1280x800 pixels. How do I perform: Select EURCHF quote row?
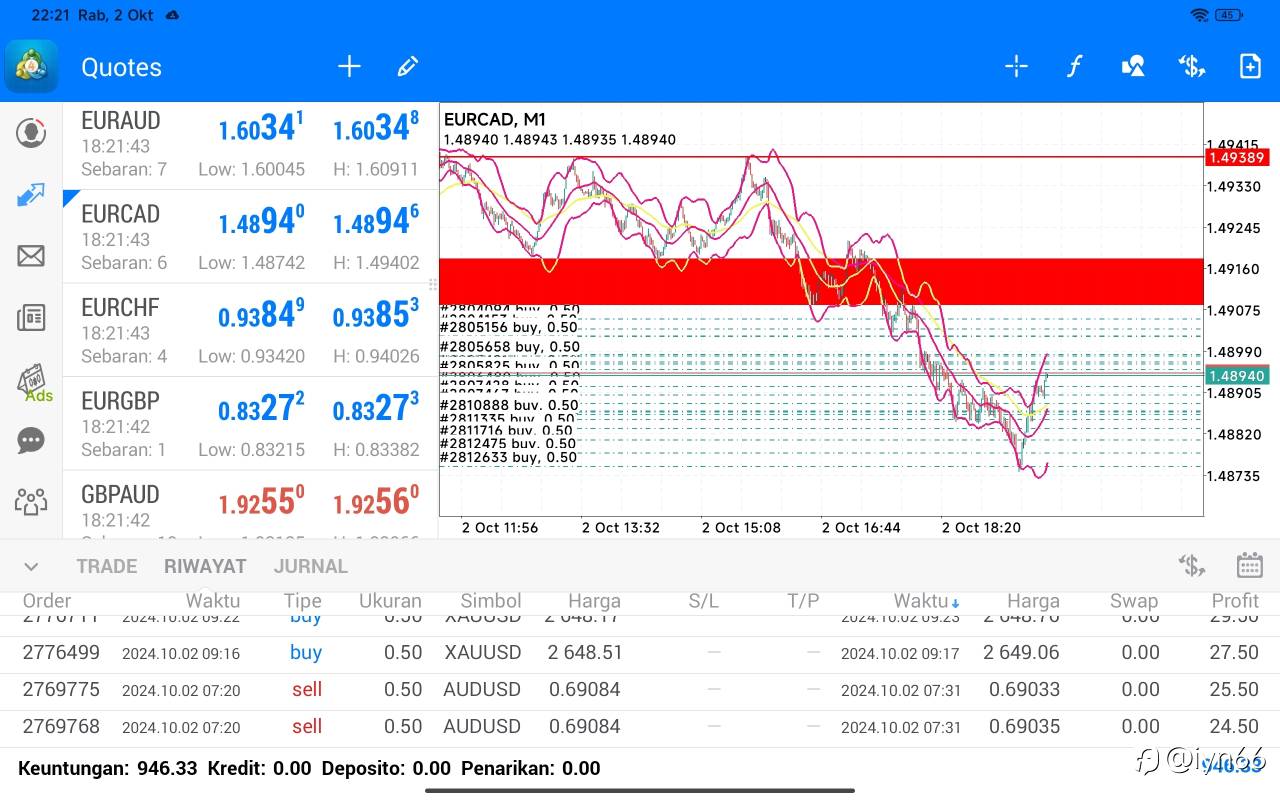click(250, 330)
